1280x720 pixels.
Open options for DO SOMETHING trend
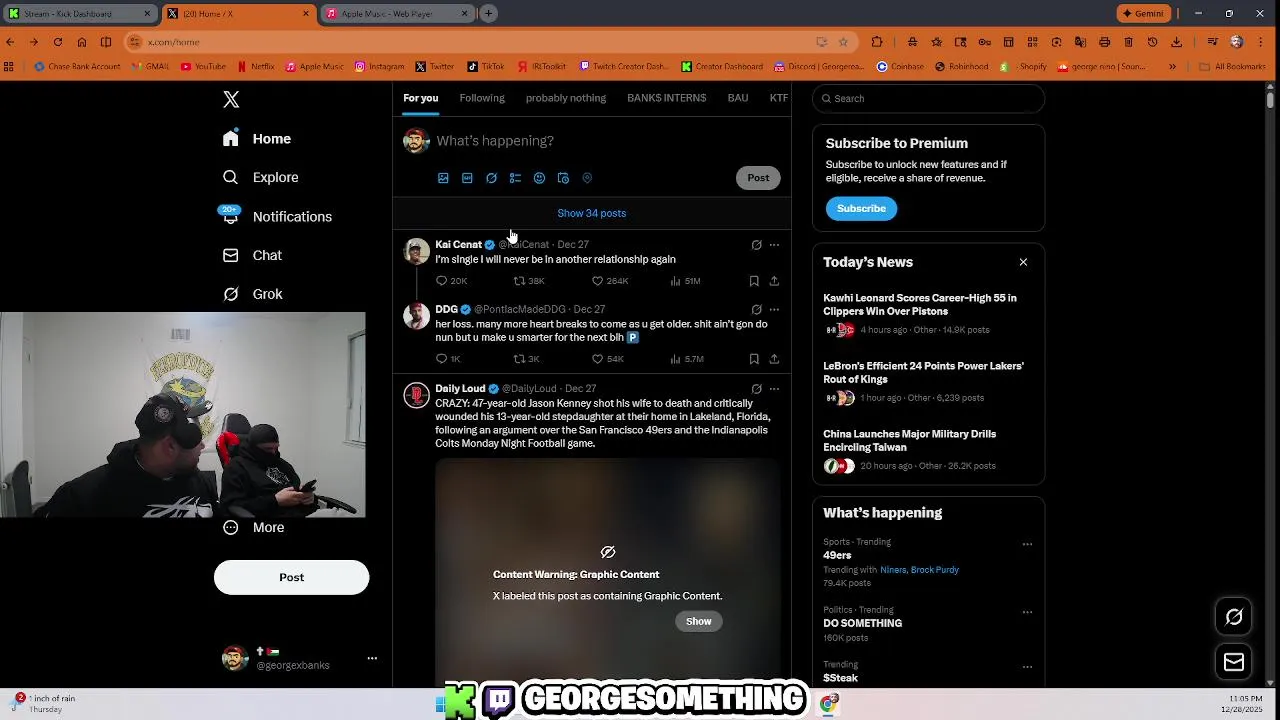click(1027, 612)
